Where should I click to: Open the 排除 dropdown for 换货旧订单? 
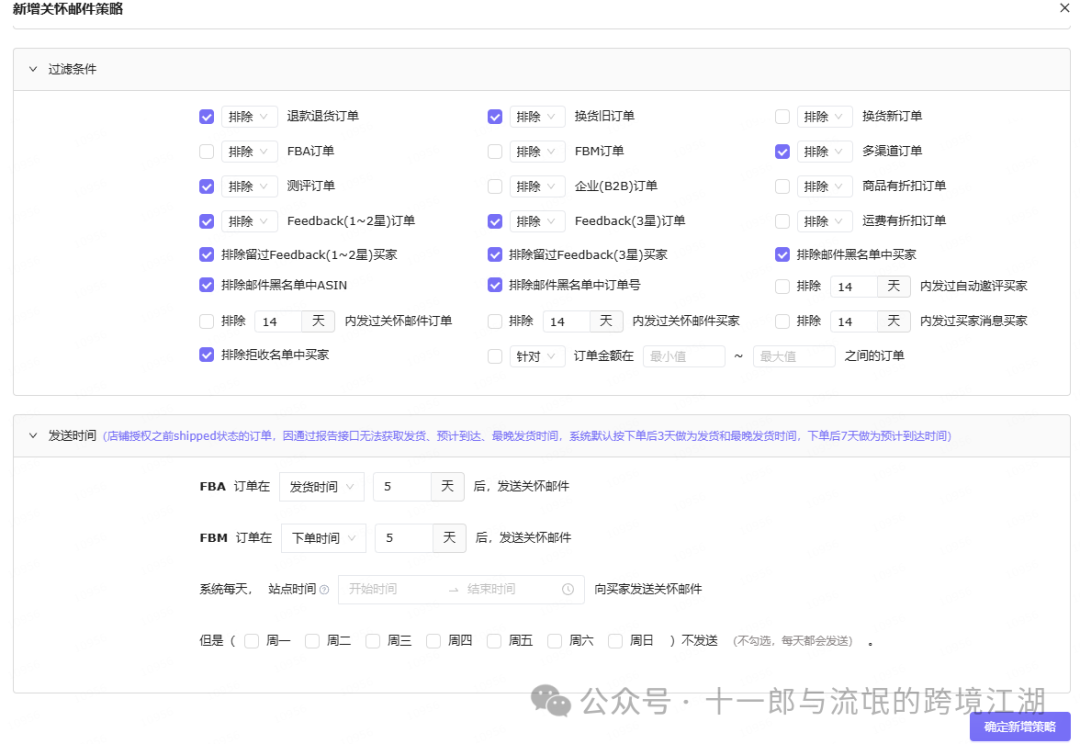point(537,116)
